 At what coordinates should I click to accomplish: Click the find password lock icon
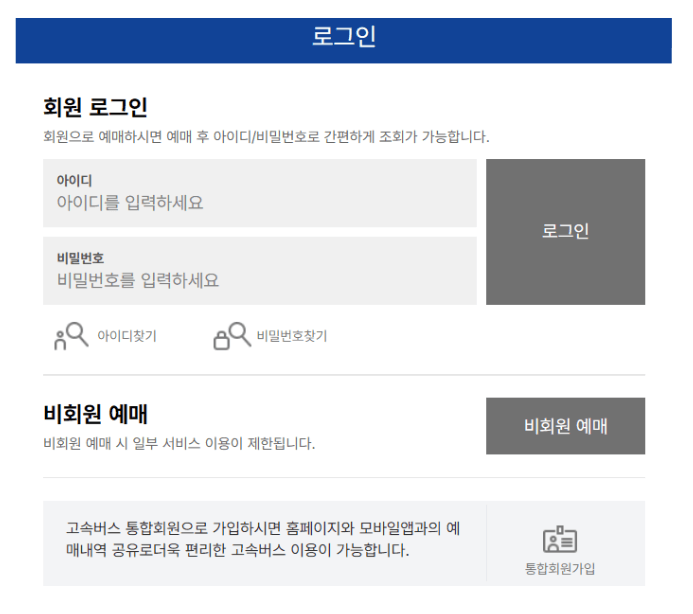pos(232,336)
